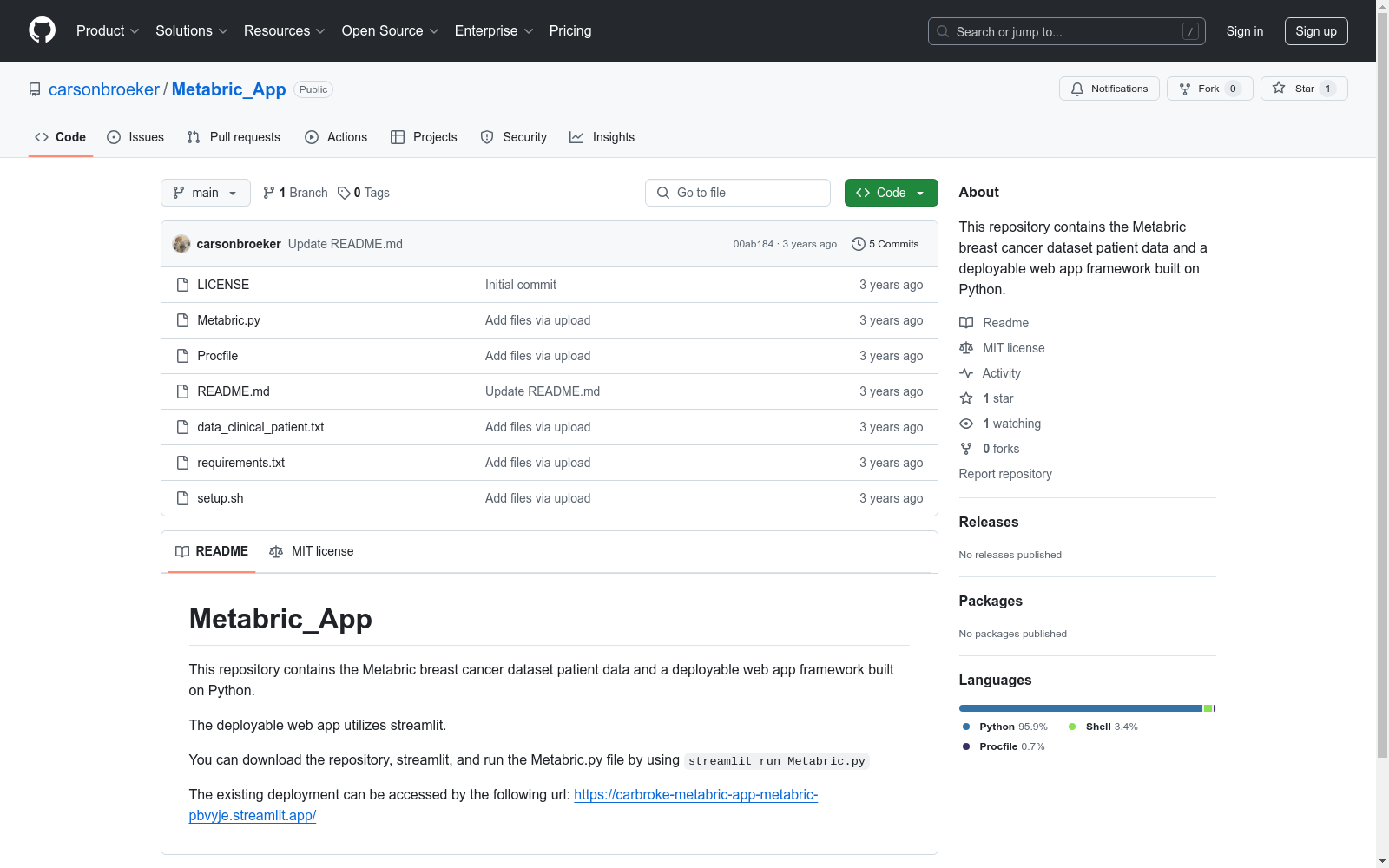Select the MIT license tab
Viewport: 1389px width, 868px height.
pos(312,551)
